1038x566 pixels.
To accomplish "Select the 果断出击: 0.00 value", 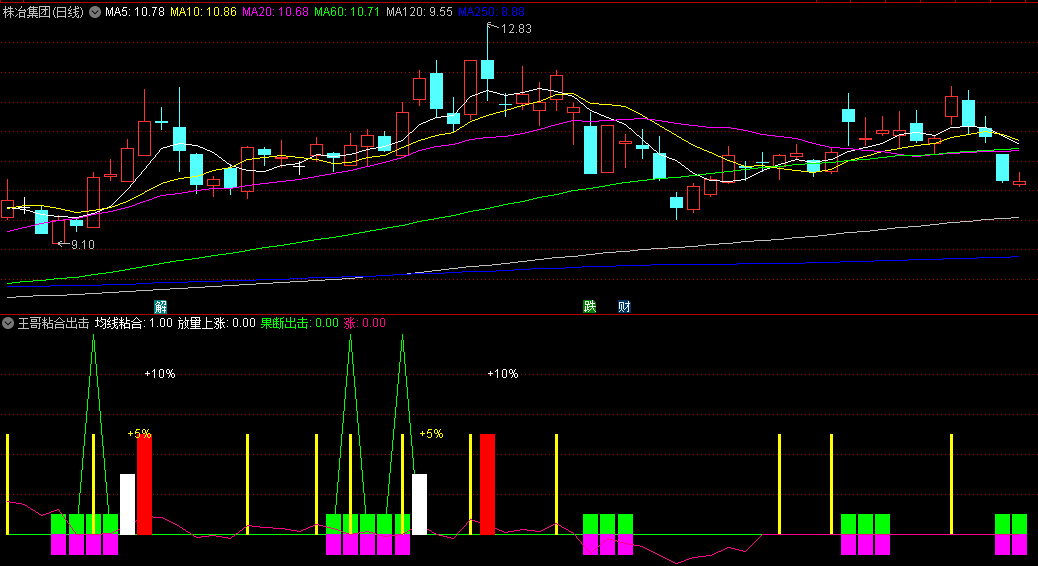I will tap(299, 323).
